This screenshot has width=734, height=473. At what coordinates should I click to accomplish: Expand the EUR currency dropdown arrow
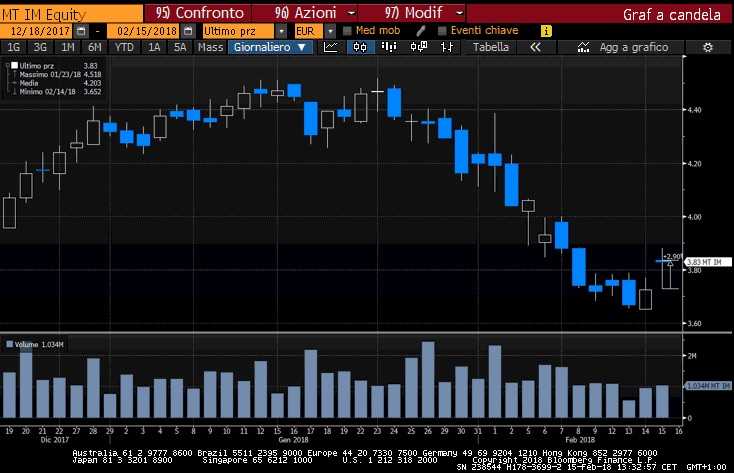pyautogui.click(x=330, y=31)
